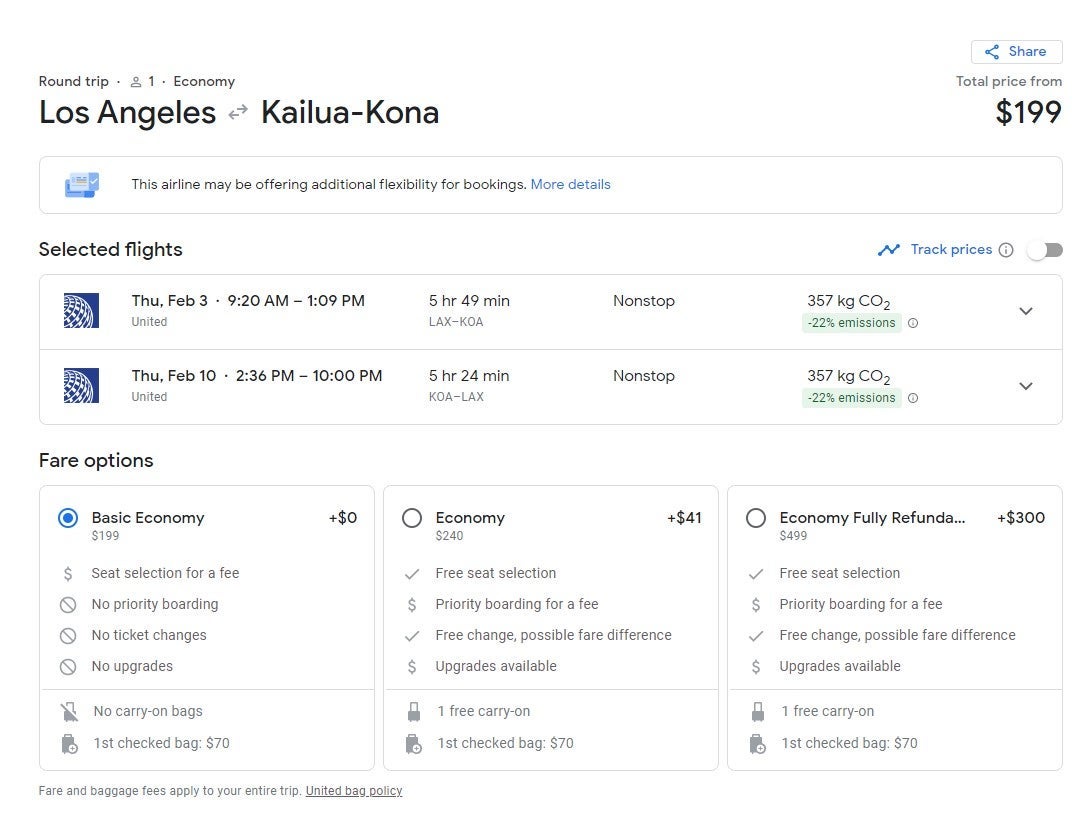Viewport: 1084px width, 813px height.
Task: Click United logo on the Feb 10 flight
Action: (x=81, y=386)
